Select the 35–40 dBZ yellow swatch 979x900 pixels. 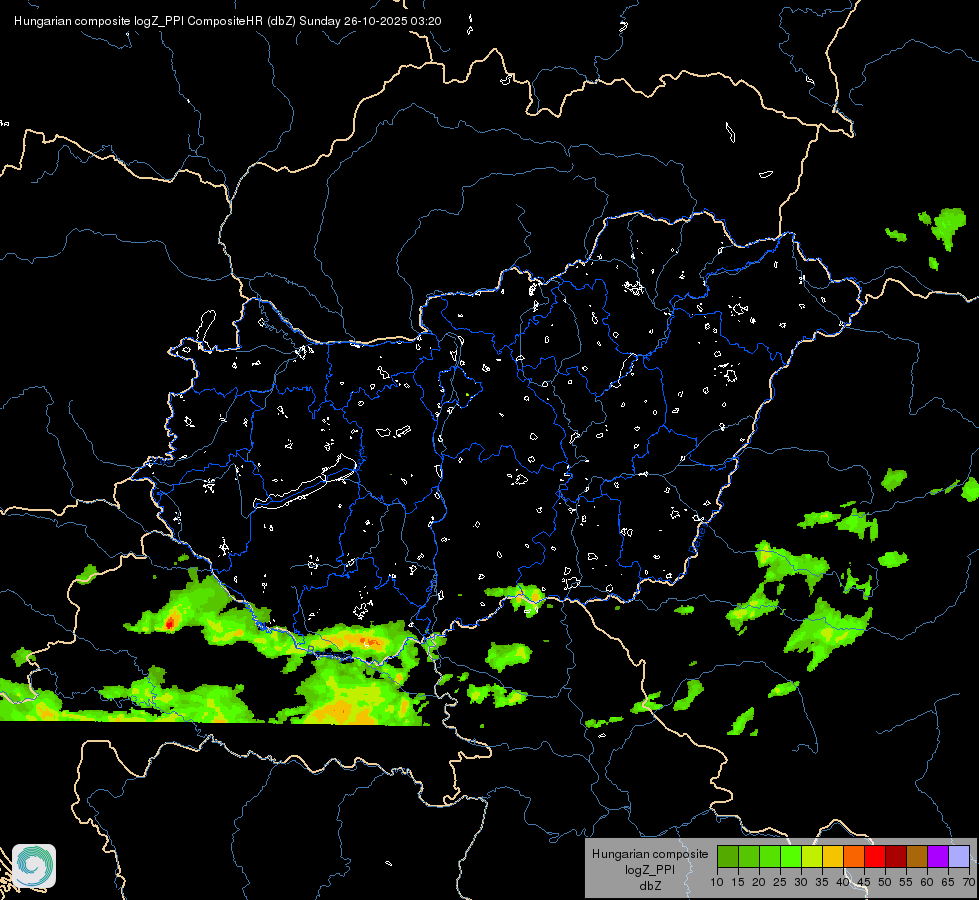(833, 856)
